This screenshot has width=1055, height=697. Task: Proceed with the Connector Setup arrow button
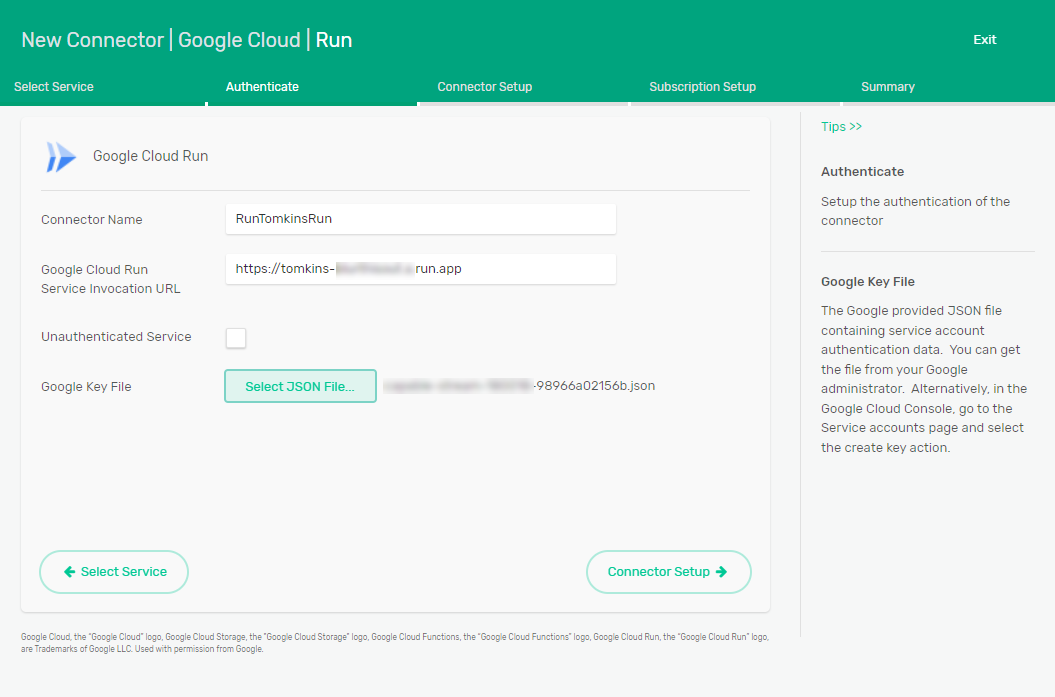pyautogui.click(x=668, y=572)
